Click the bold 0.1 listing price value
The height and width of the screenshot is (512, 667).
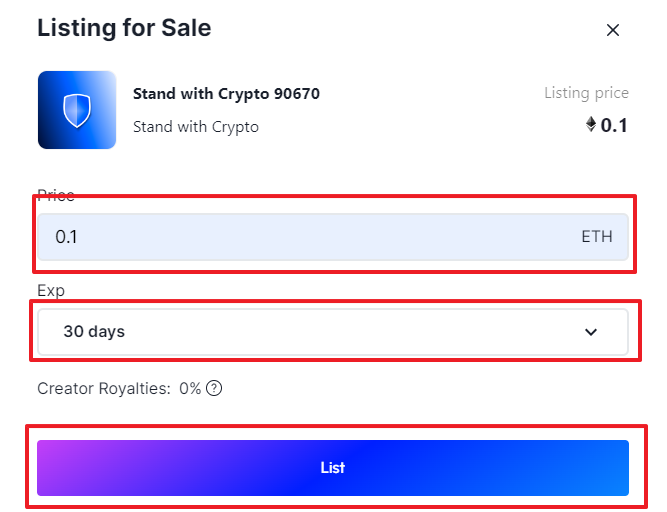[614, 125]
